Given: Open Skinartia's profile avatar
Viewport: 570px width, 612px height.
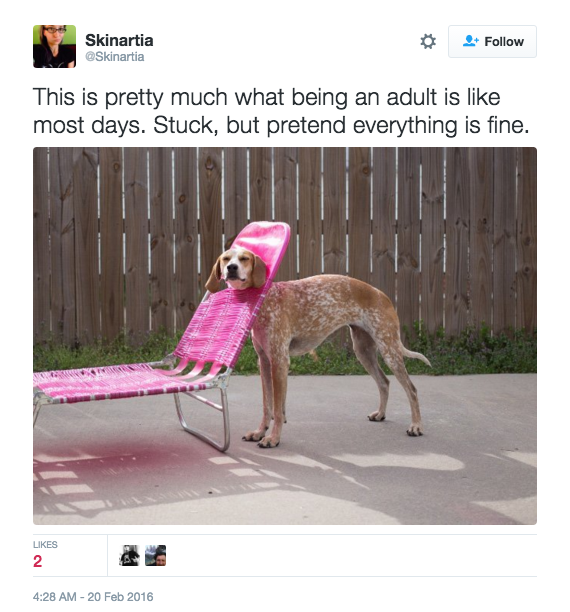Looking at the screenshot, I should [x=54, y=46].
